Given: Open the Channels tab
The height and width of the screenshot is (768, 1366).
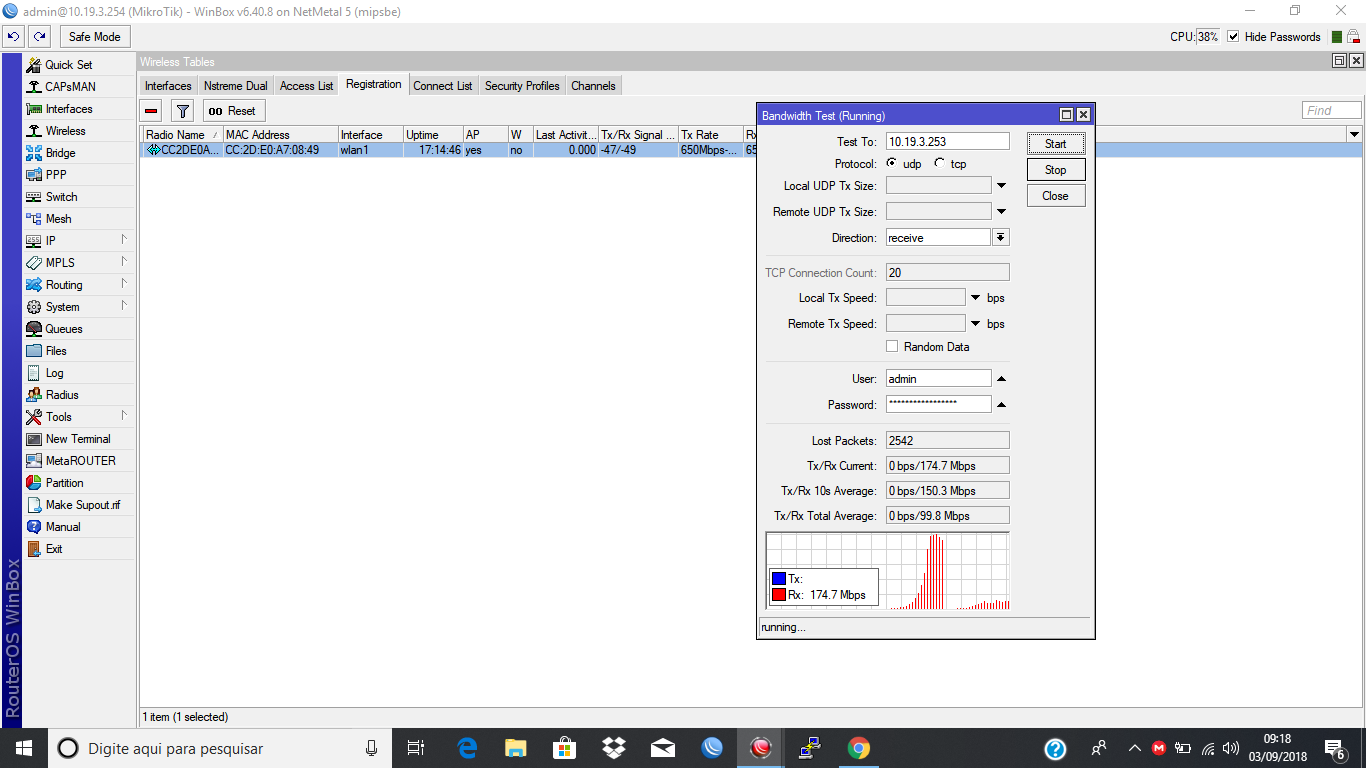Looking at the screenshot, I should [x=593, y=86].
